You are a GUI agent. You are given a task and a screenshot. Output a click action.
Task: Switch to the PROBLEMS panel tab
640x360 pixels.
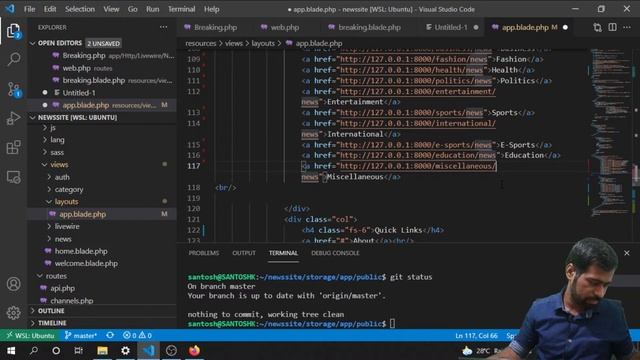pos(204,253)
